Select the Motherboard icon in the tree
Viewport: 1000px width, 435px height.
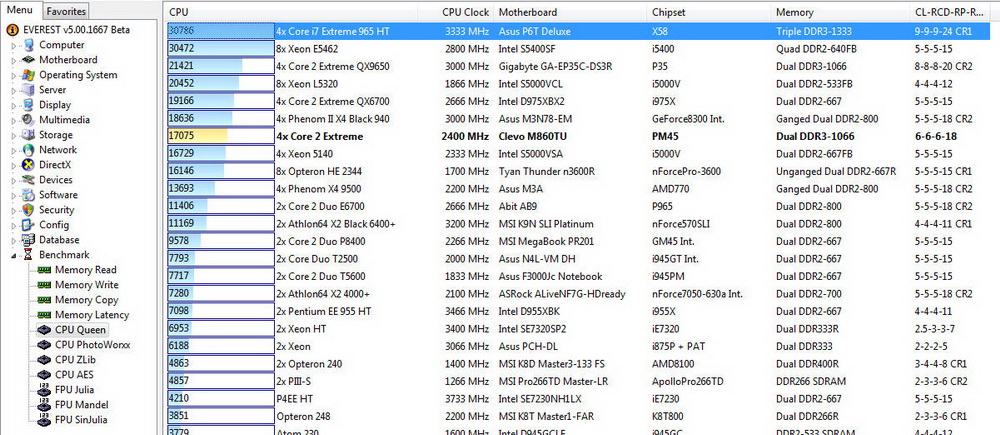tap(28, 60)
